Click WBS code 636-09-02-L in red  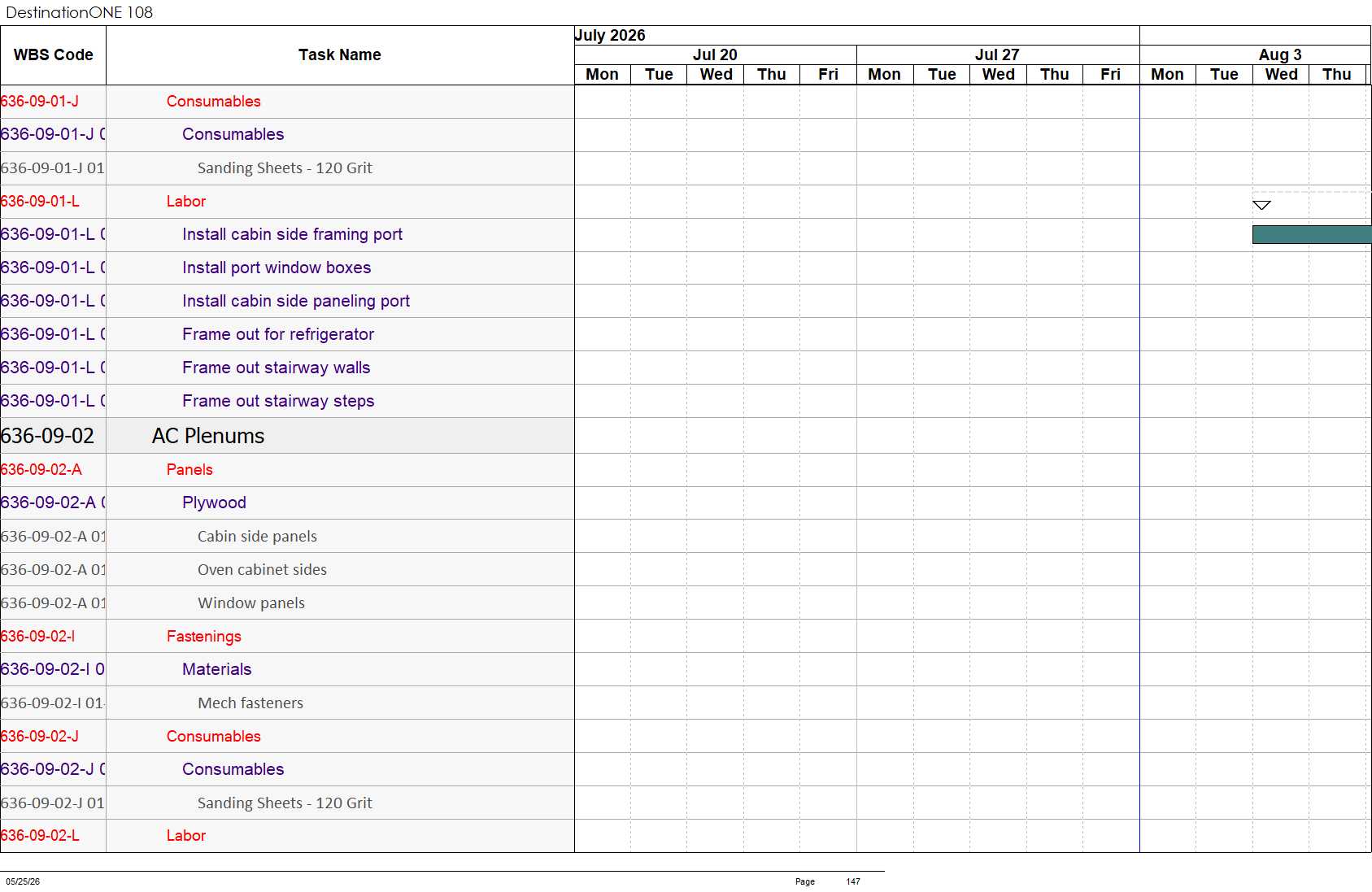40,835
